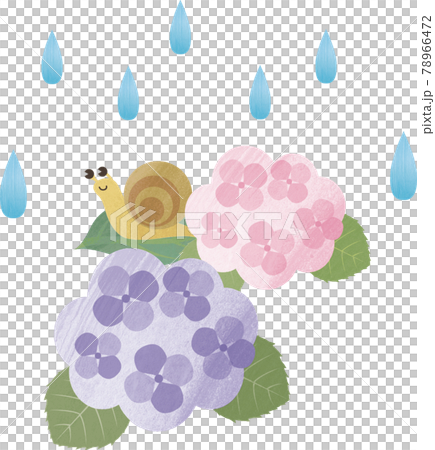Click the snail's brown spiral shell
The width and height of the screenshot is (435, 450).
click(158, 194)
